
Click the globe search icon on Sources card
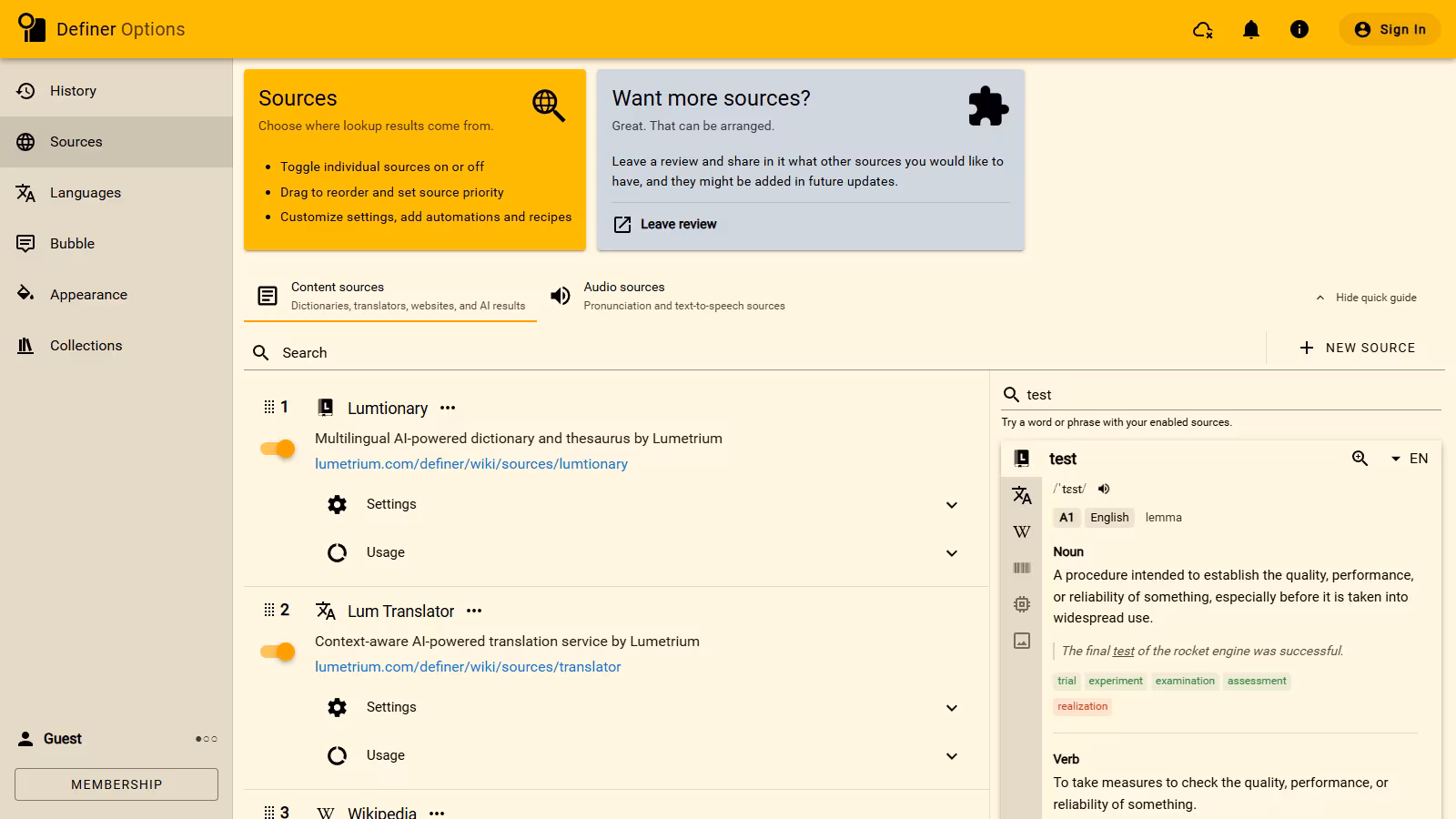(x=549, y=106)
